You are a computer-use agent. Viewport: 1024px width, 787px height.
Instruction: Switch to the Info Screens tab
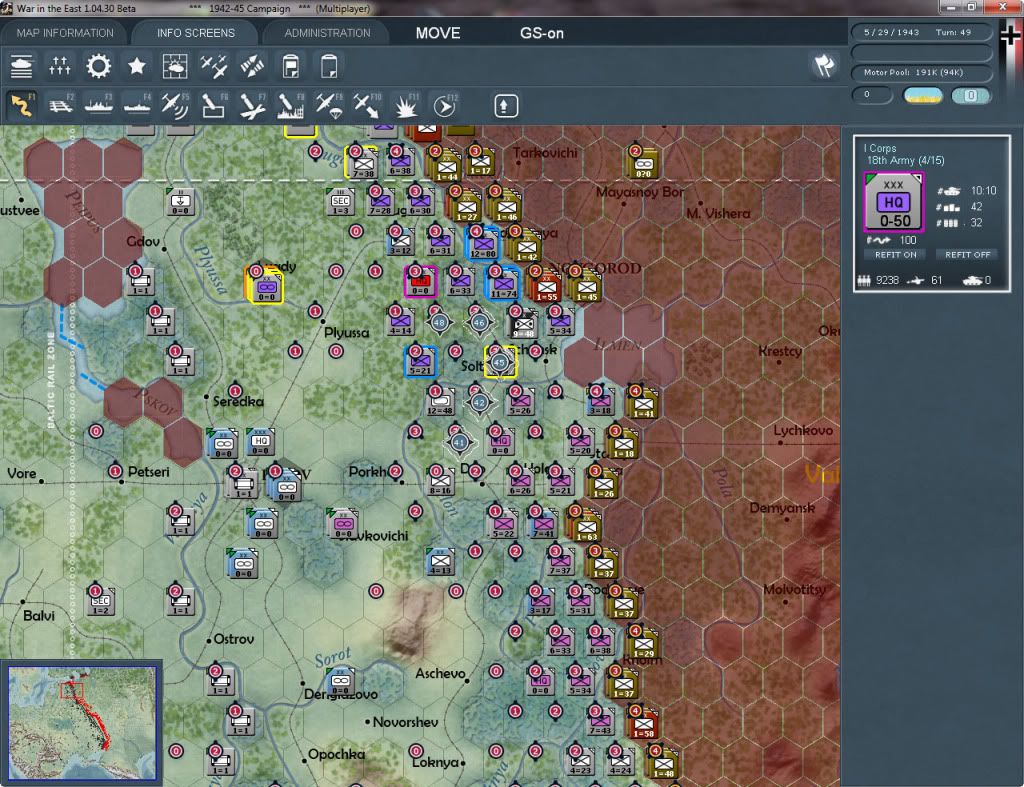click(x=195, y=33)
